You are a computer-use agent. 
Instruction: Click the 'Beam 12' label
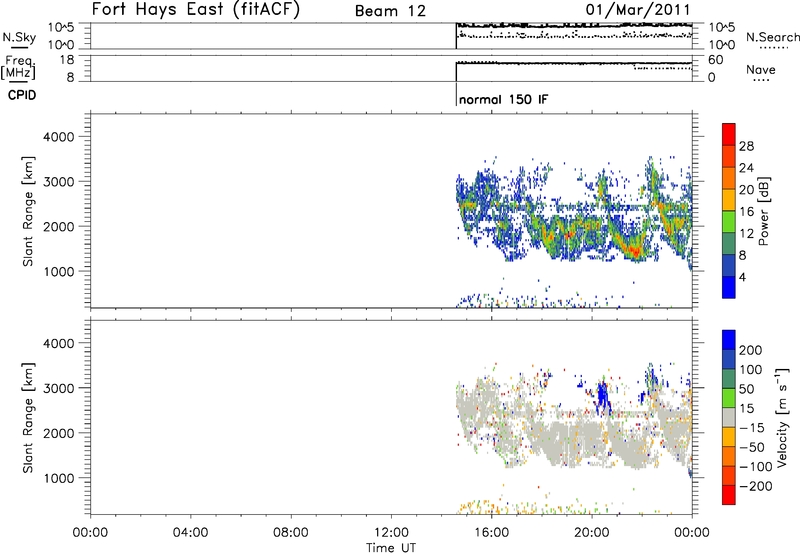[390, 11]
